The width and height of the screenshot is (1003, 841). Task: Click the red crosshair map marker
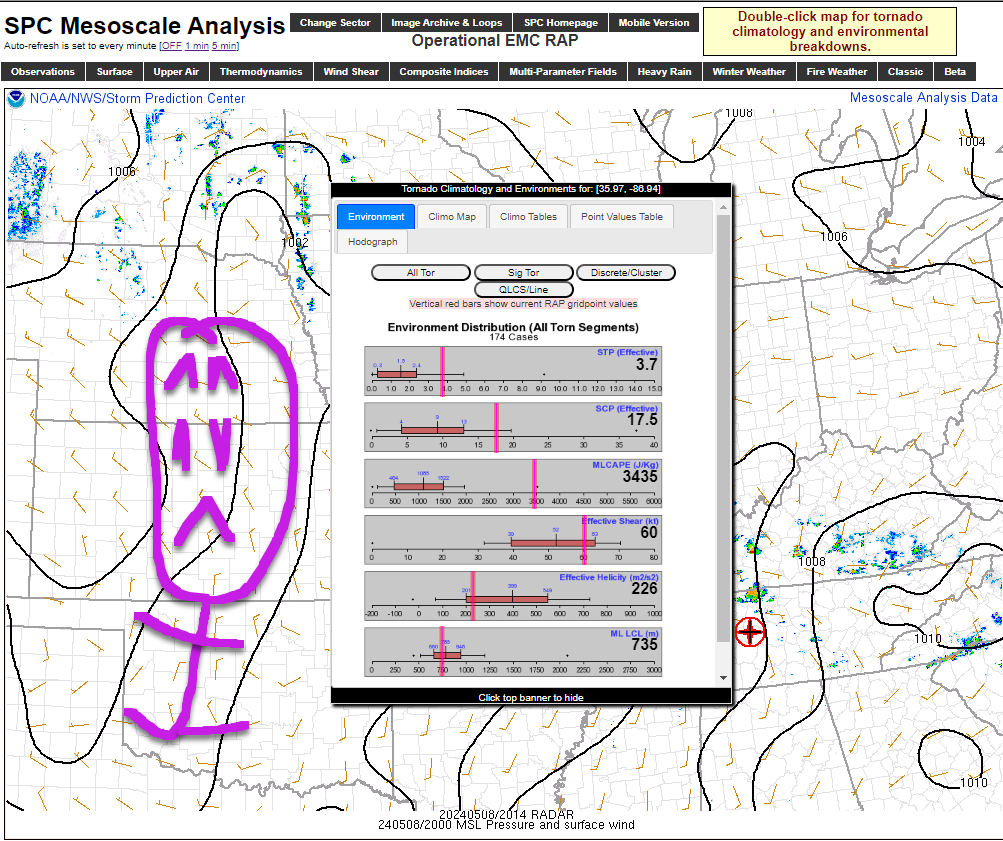click(750, 632)
